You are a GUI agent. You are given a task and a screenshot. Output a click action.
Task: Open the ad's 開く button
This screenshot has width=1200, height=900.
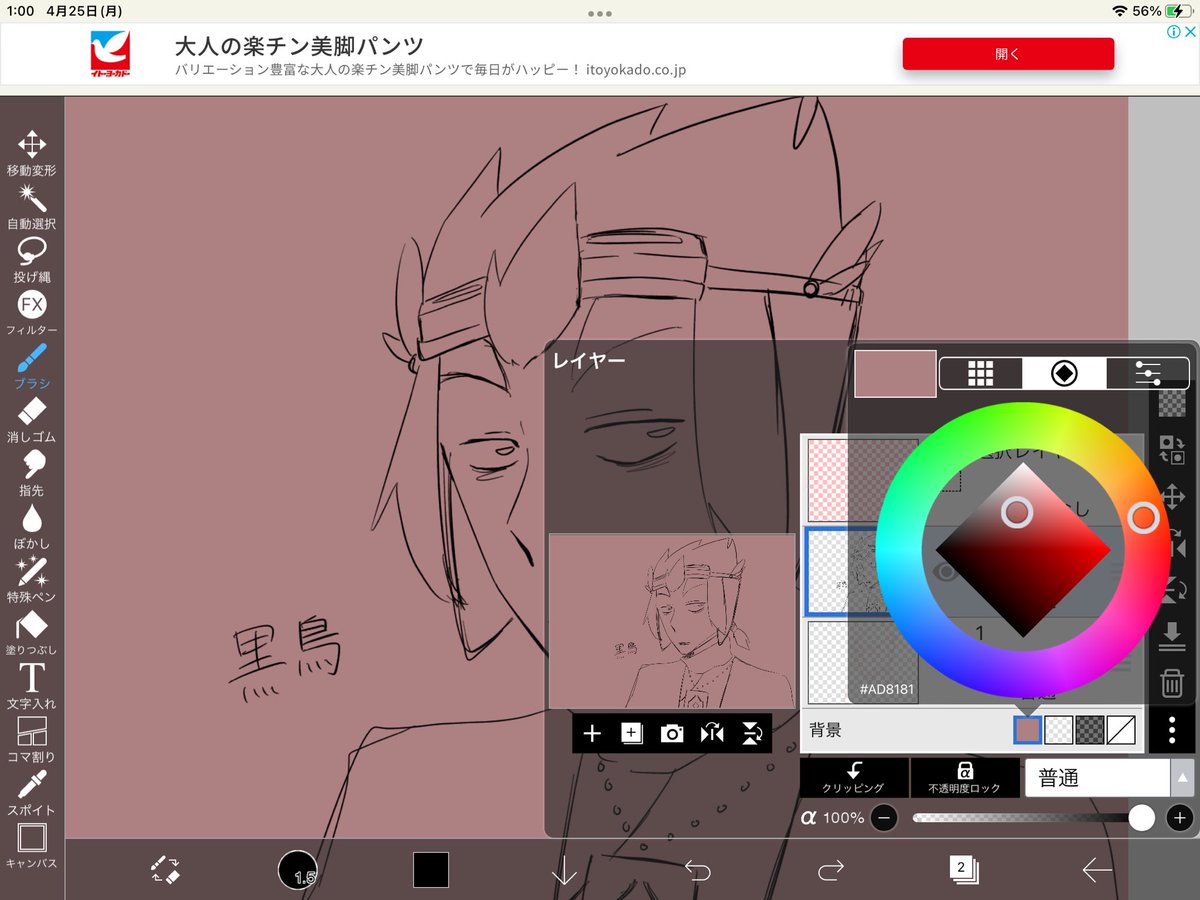point(1008,54)
